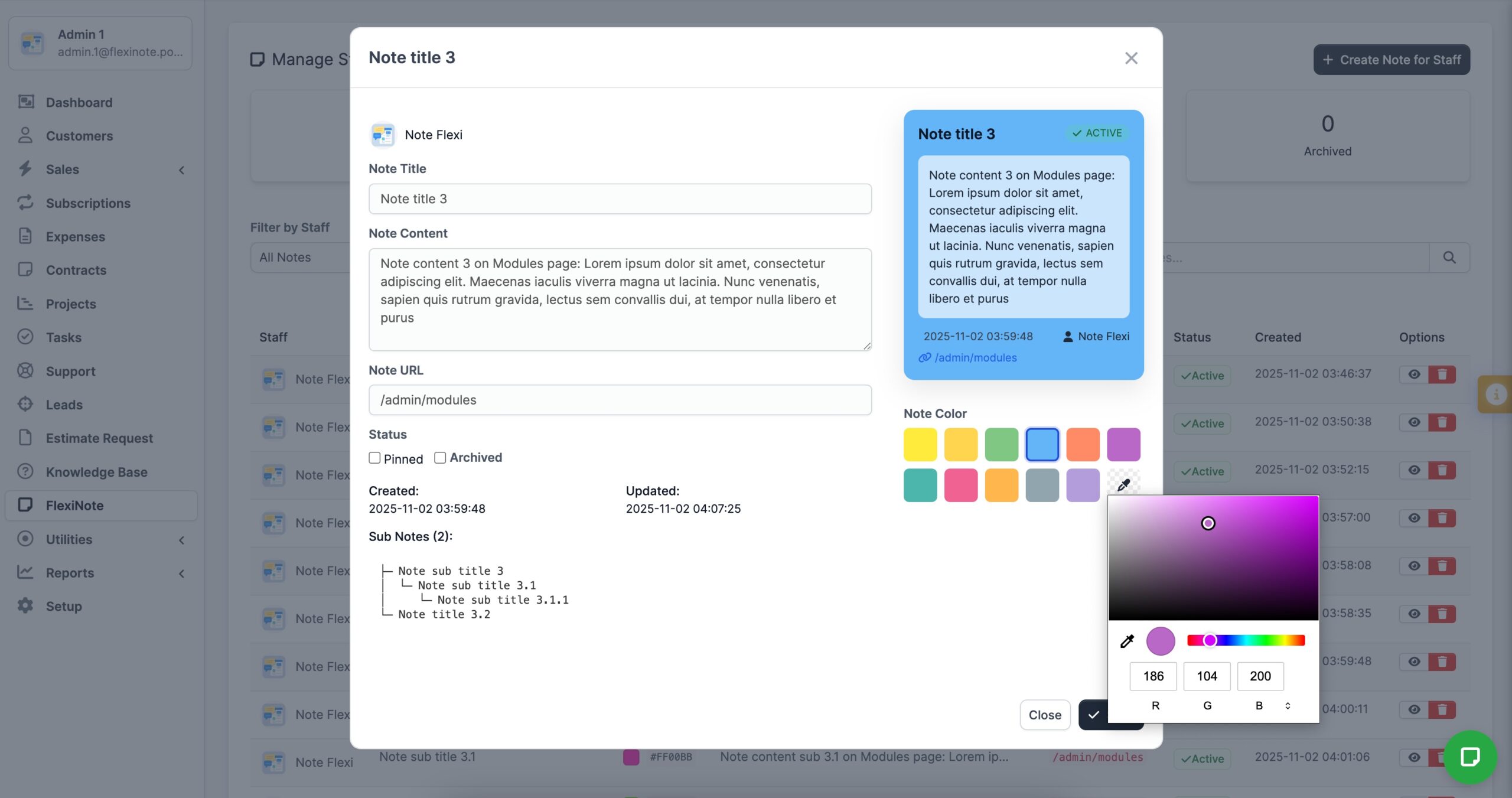This screenshot has width=1512, height=798.
Task: Click into the Note URL input field
Action: click(620, 400)
